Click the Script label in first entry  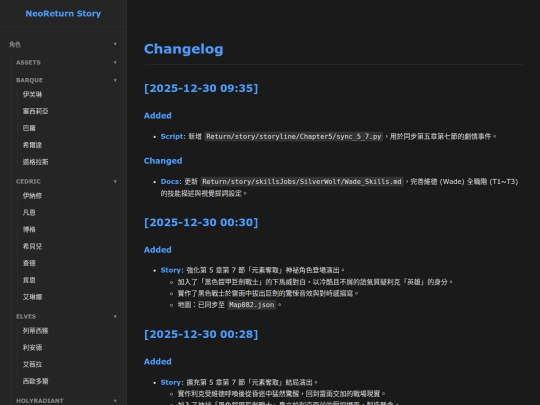point(172,136)
